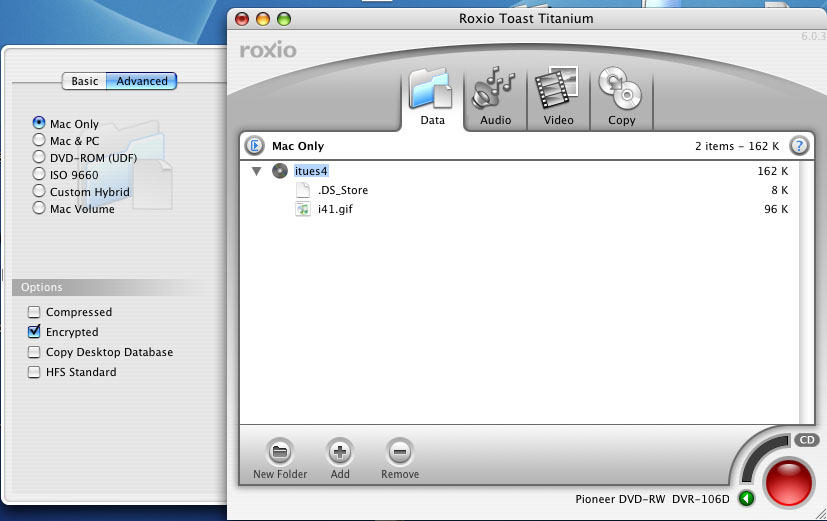Select the Mac Only format

click(66, 123)
